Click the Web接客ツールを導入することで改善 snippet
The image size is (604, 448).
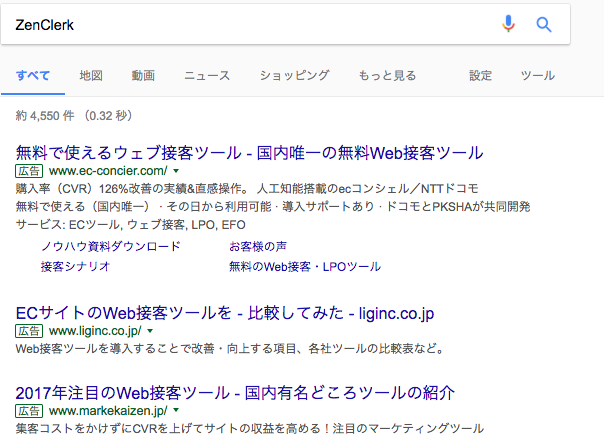[230, 349]
